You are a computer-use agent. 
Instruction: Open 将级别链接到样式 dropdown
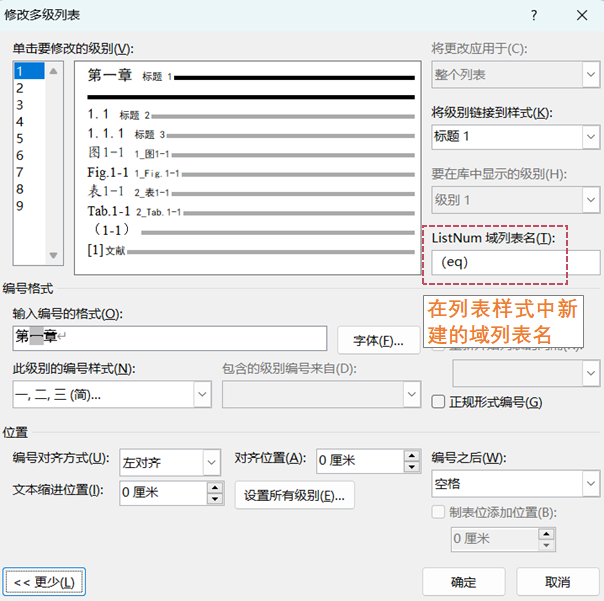[590, 136]
